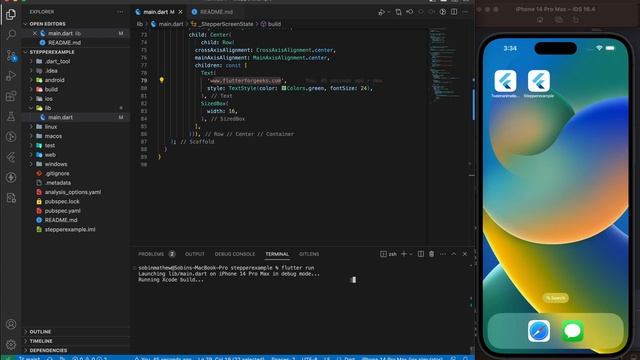Screen dimensions: 640x360
Task: Open the Source Control view
Action: click(x=11, y=55)
